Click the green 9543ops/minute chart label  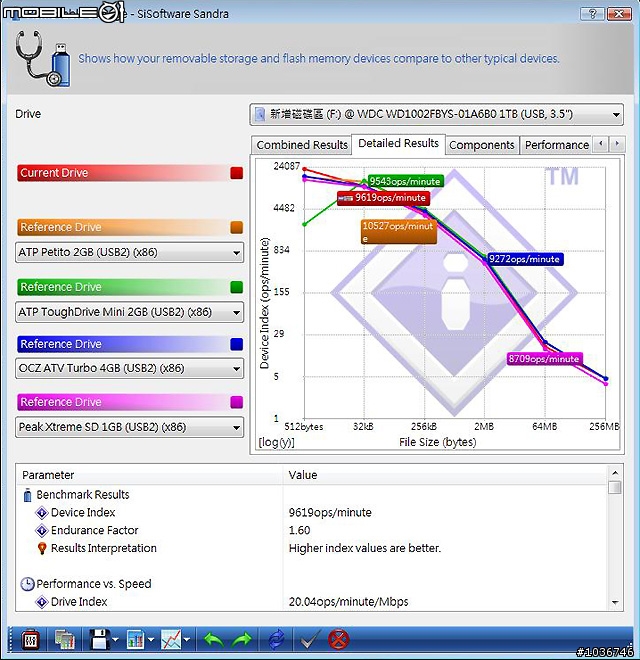pyautogui.click(x=405, y=181)
